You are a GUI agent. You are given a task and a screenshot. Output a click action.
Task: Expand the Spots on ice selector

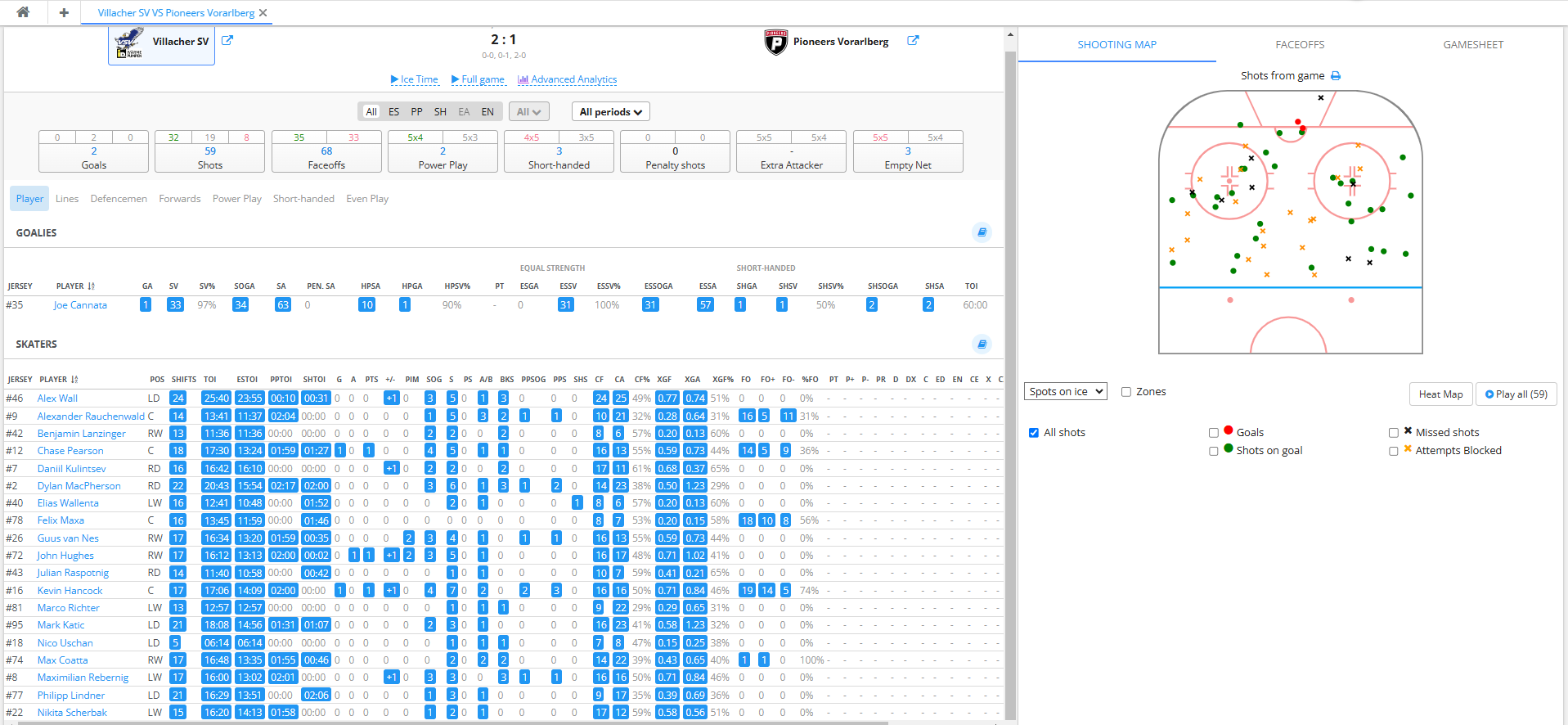coord(1065,392)
